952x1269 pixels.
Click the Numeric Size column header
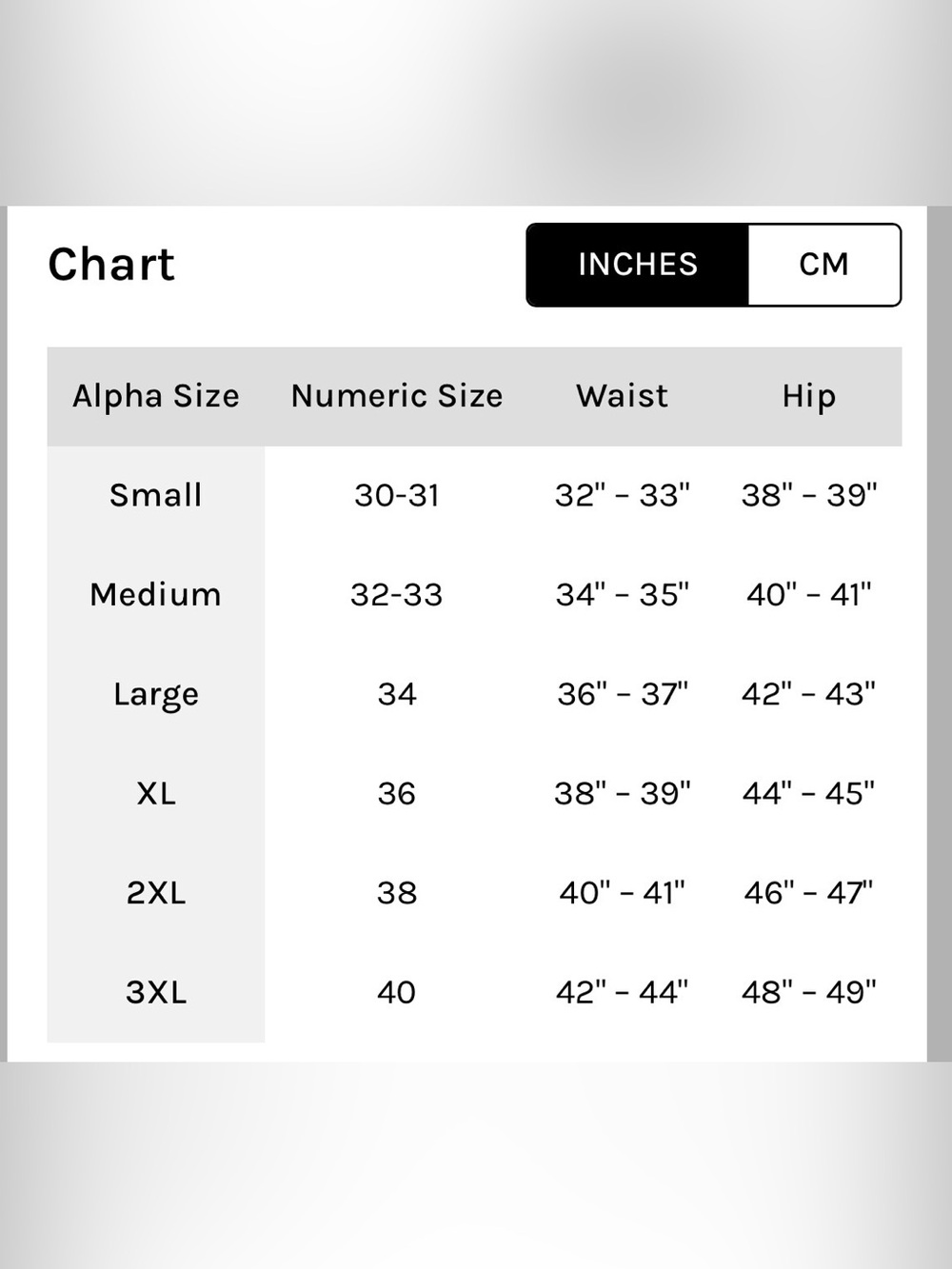click(397, 396)
